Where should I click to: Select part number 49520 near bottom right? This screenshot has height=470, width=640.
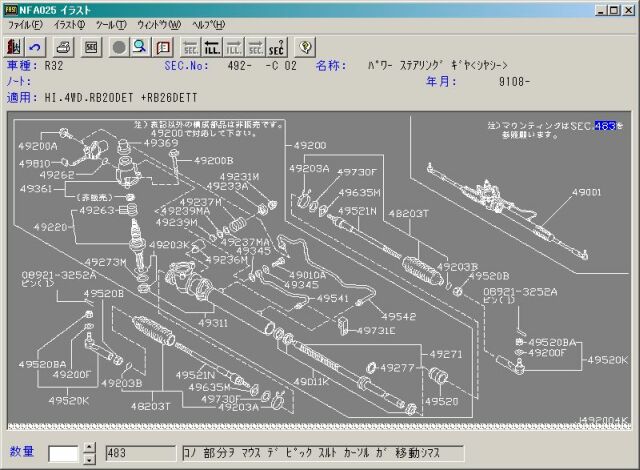(442, 401)
